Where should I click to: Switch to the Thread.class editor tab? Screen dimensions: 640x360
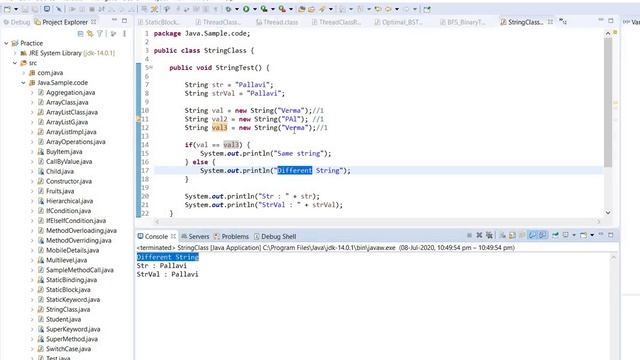point(278,22)
